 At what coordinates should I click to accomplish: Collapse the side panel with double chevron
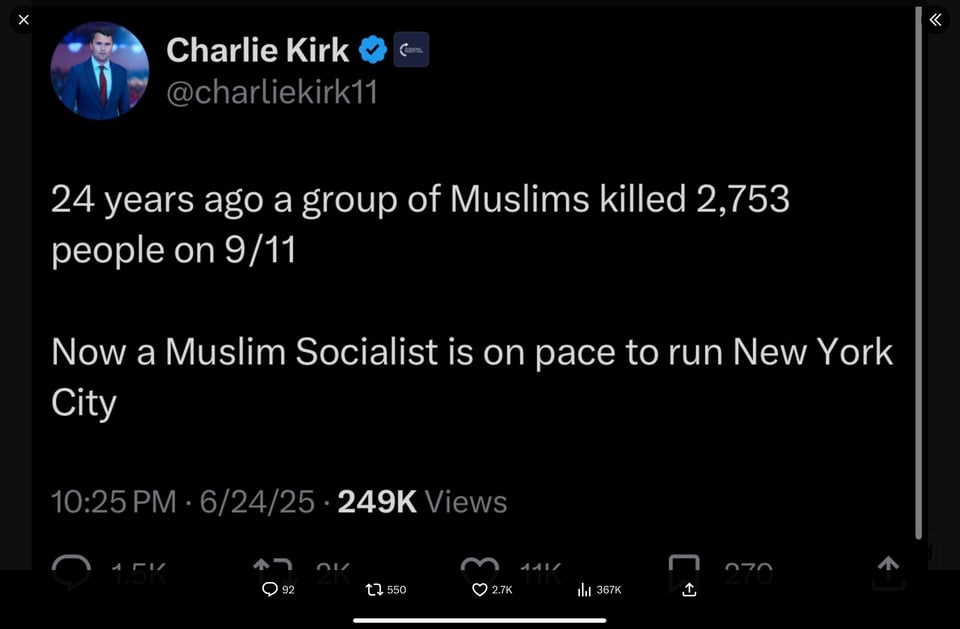click(935, 20)
